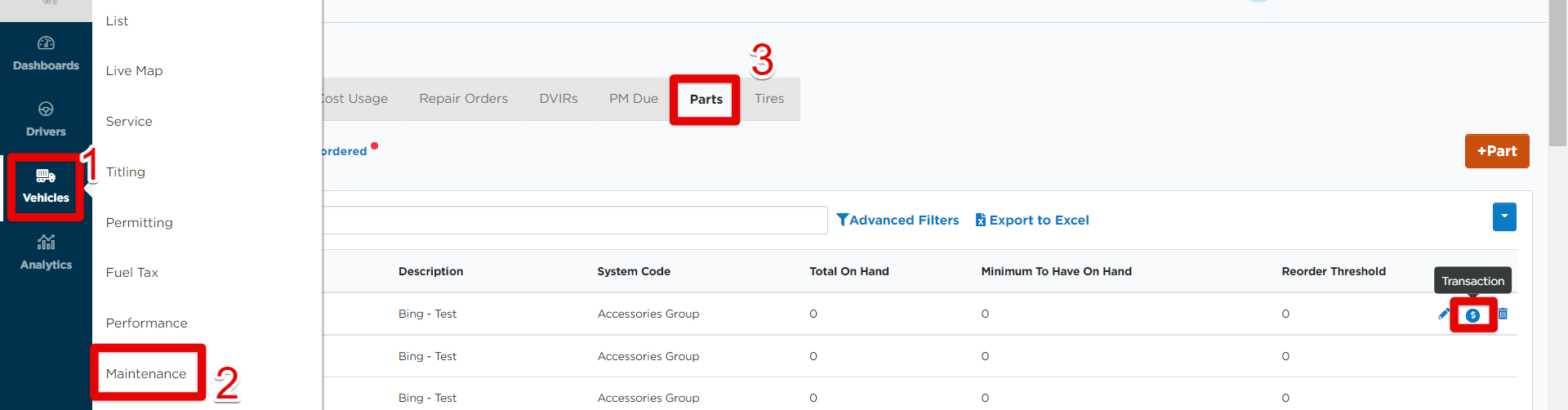
Task: Click the vertical scrollbar on the right
Action: 1557,74
